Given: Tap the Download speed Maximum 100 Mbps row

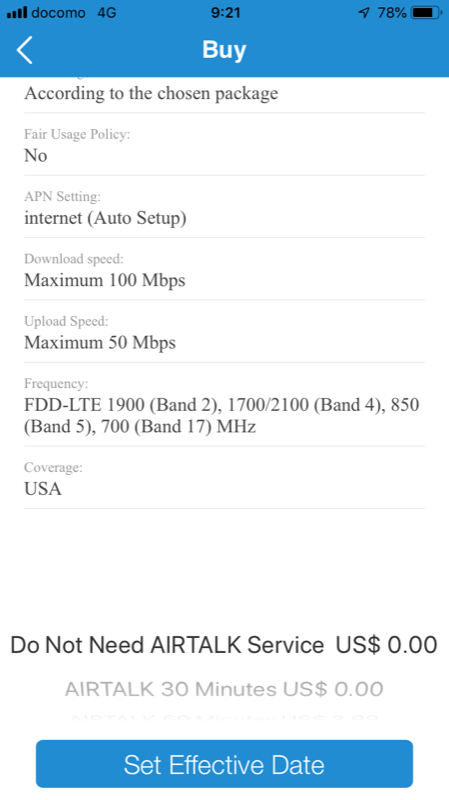Looking at the screenshot, I should click(x=224, y=269).
